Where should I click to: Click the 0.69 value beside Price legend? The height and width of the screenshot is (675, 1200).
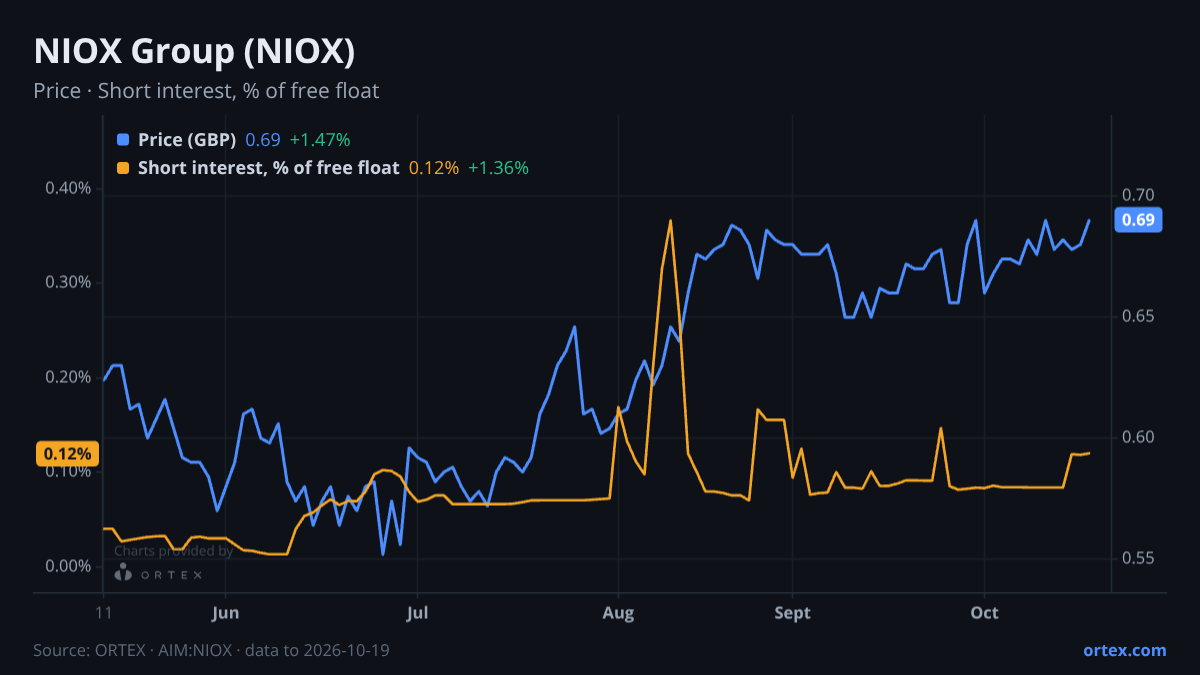coord(263,140)
